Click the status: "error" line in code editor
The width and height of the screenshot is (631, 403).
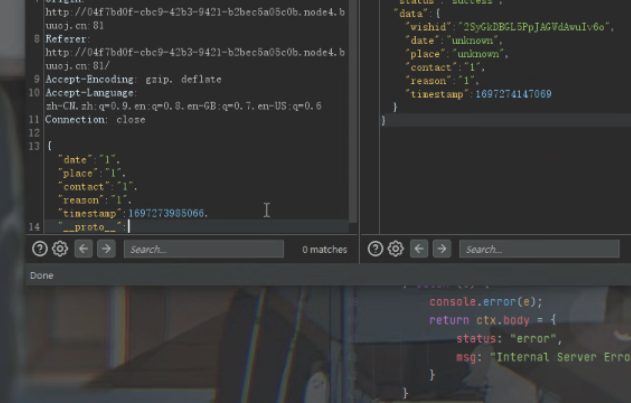tap(509, 339)
